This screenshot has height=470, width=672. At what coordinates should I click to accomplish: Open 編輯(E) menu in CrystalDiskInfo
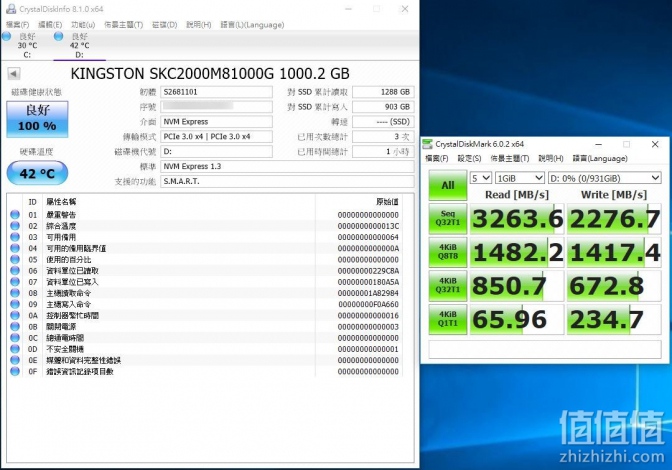tap(50, 25)
